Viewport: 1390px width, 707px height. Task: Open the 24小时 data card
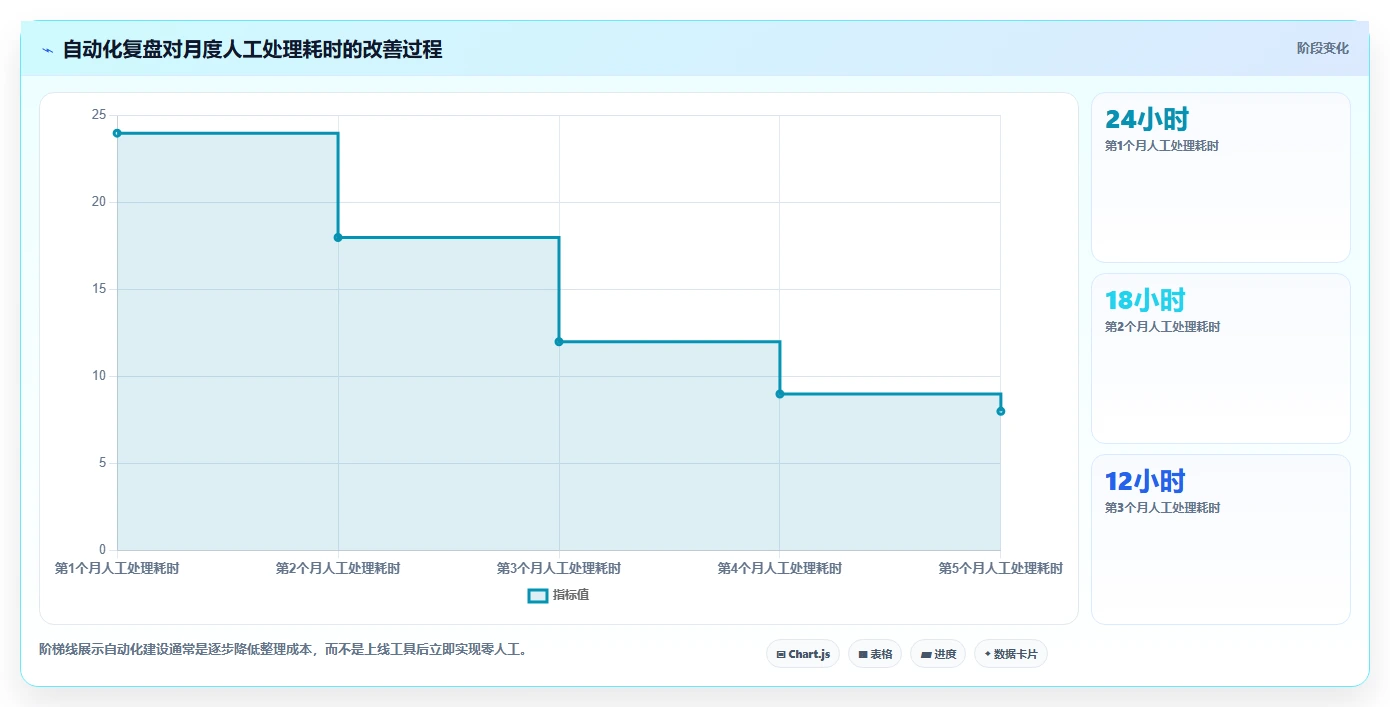click(x=1221, y=178)
